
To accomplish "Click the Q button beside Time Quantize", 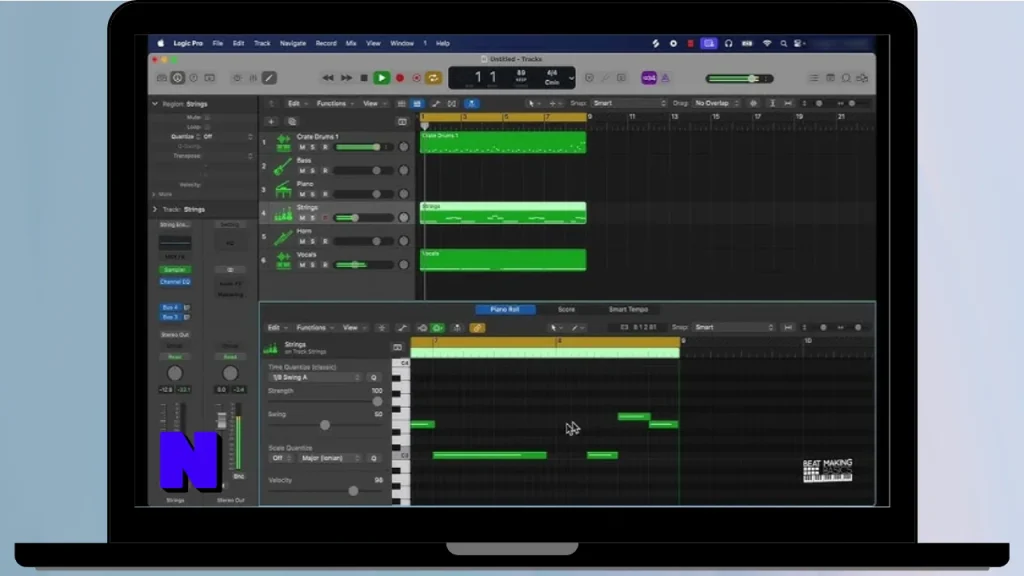I will [x=374, y=377].
